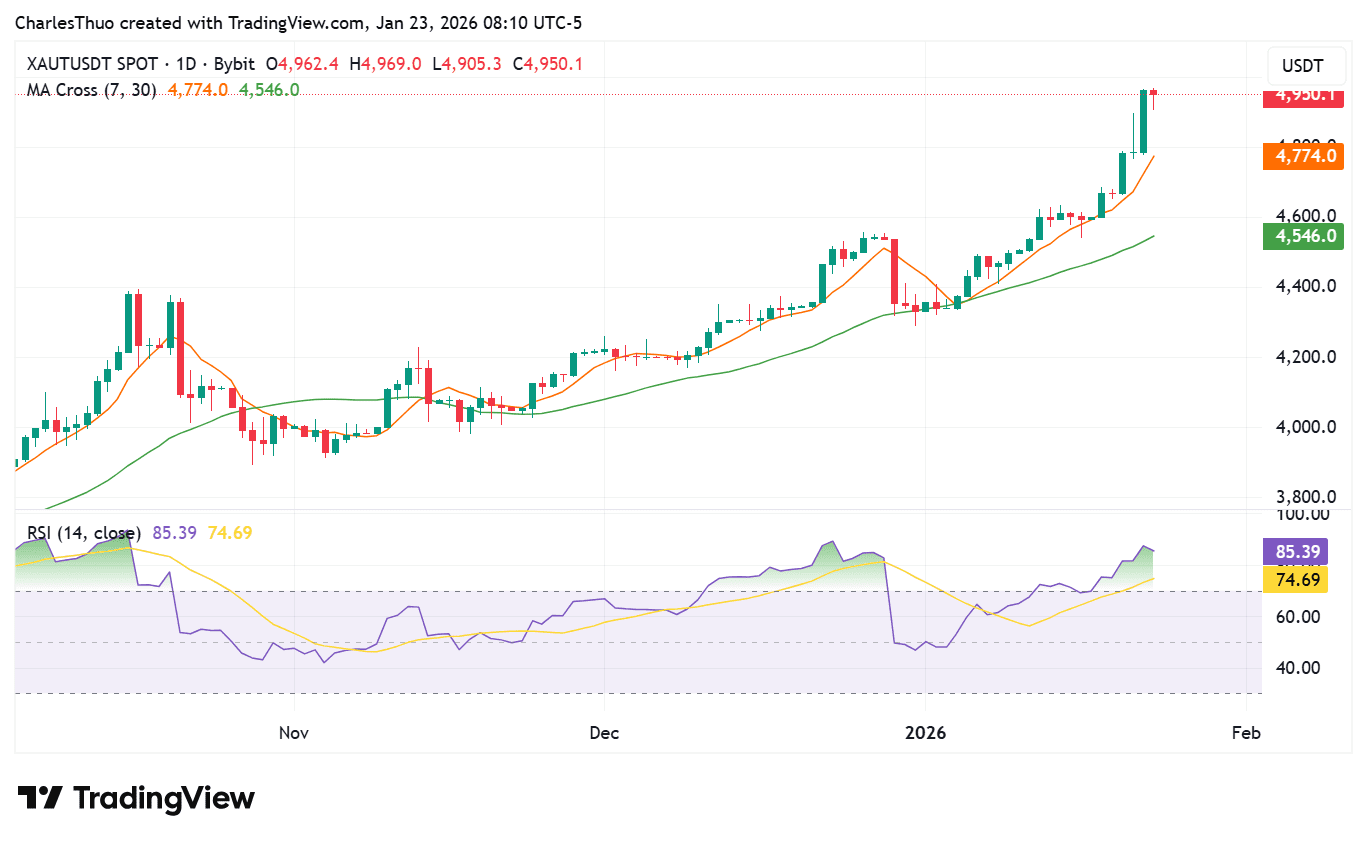Click the red last-price label 4,950.1
Screen dimensions: 1367x843
click(x=1303, y=97)
